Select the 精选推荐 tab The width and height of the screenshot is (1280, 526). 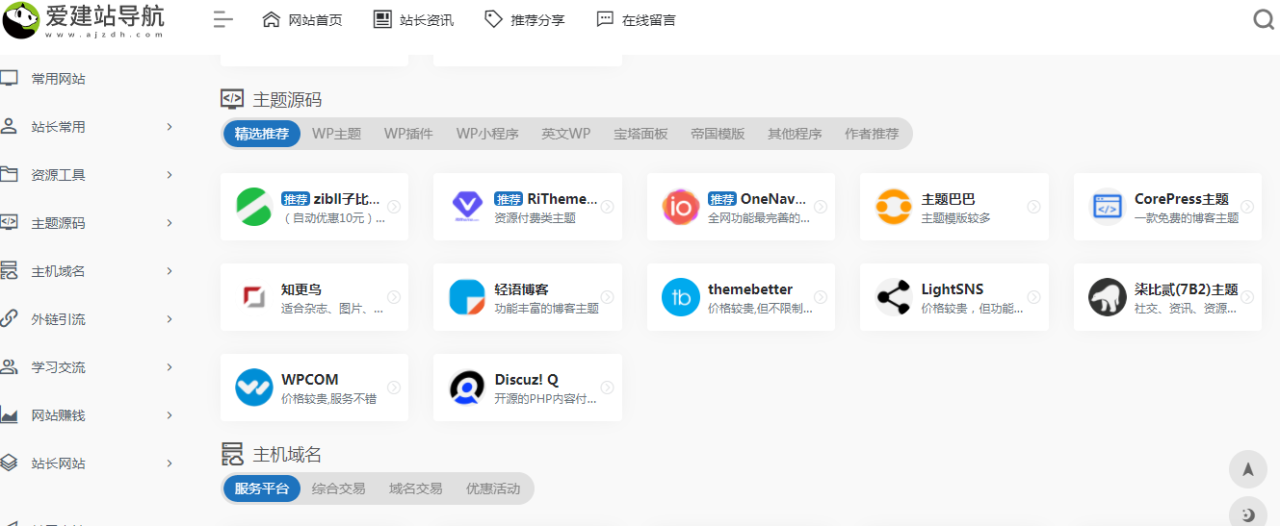pyautogui.click(x=262, y=134)
